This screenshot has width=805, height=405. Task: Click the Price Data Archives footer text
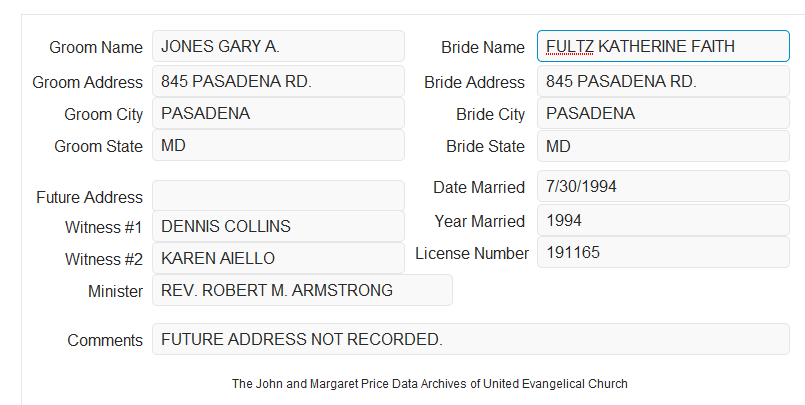click(430, 384)
